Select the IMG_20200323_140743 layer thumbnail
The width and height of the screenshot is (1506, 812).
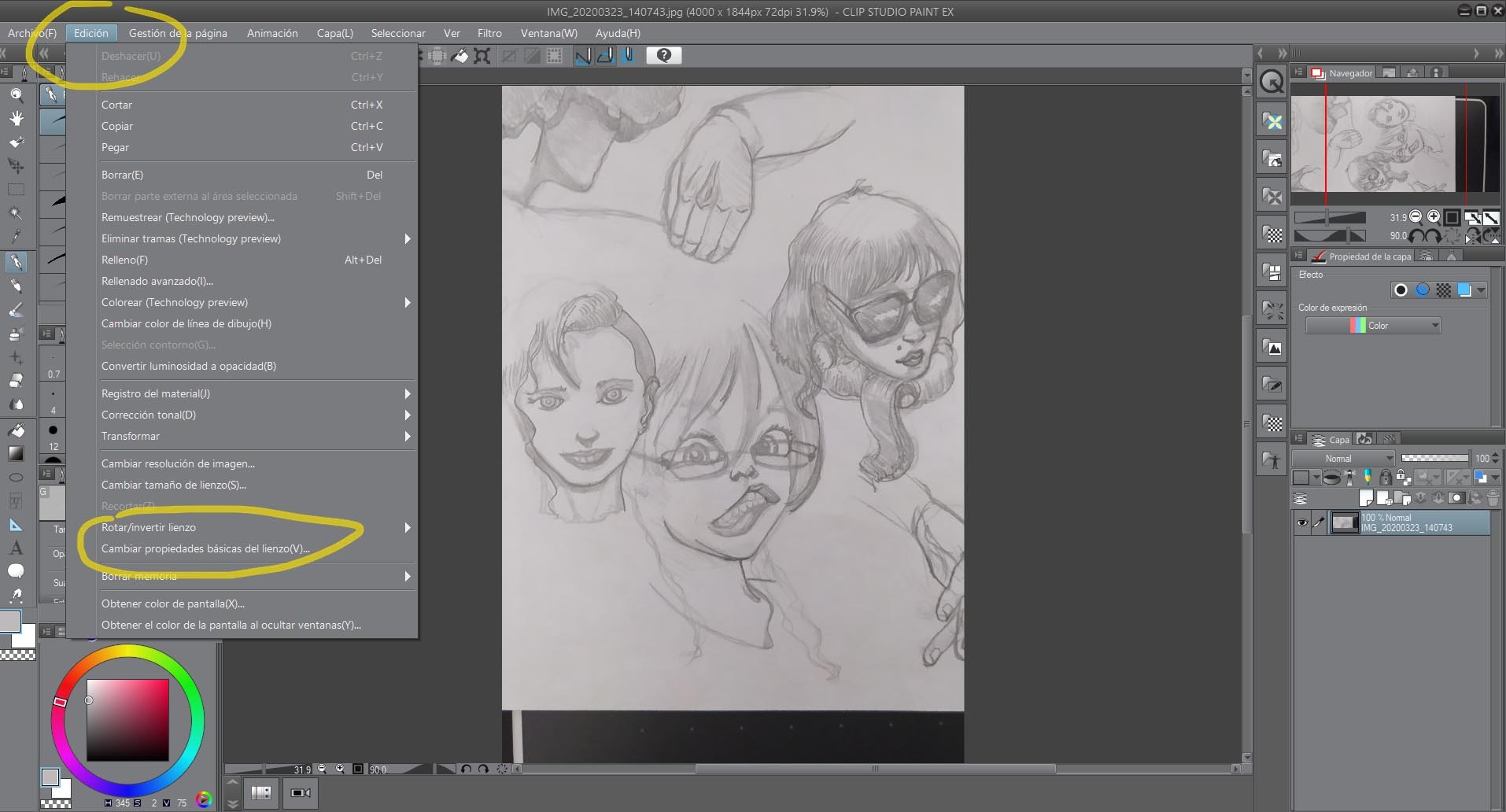1345,522
